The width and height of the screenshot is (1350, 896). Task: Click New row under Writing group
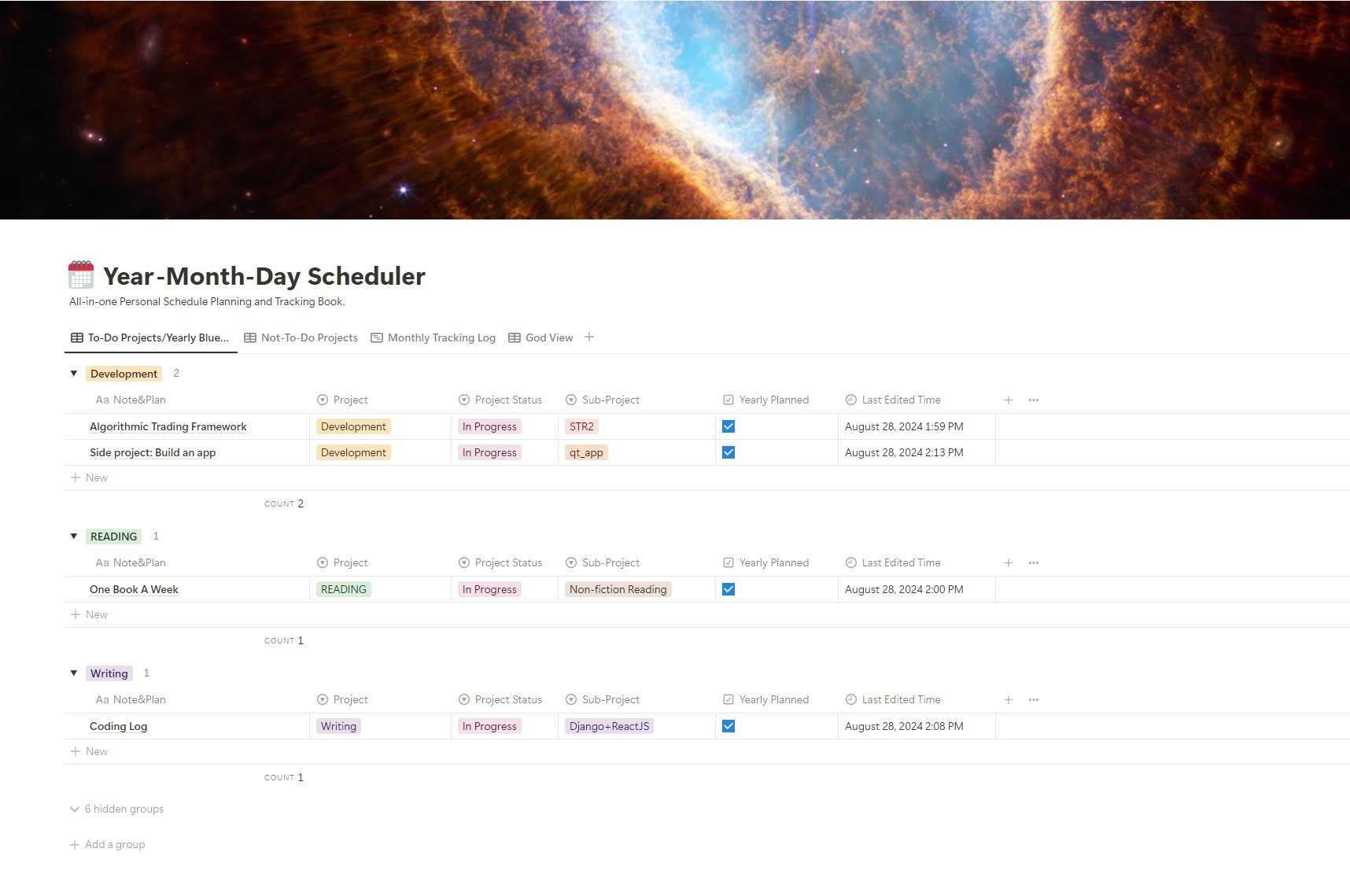[96, 751]
